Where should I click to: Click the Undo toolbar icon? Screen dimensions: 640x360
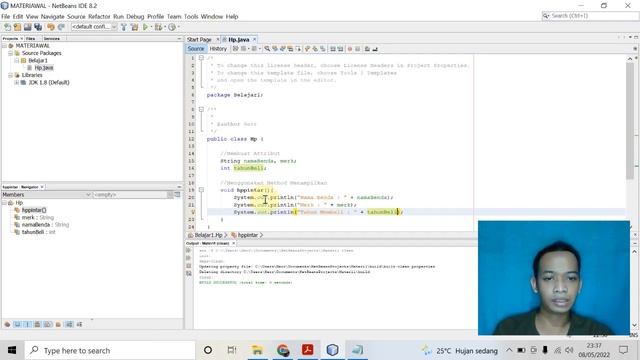(x=51, y=27)
